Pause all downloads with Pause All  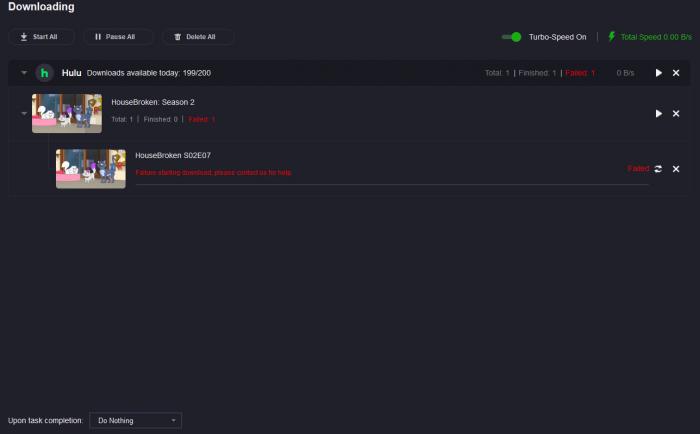point(117,37)
